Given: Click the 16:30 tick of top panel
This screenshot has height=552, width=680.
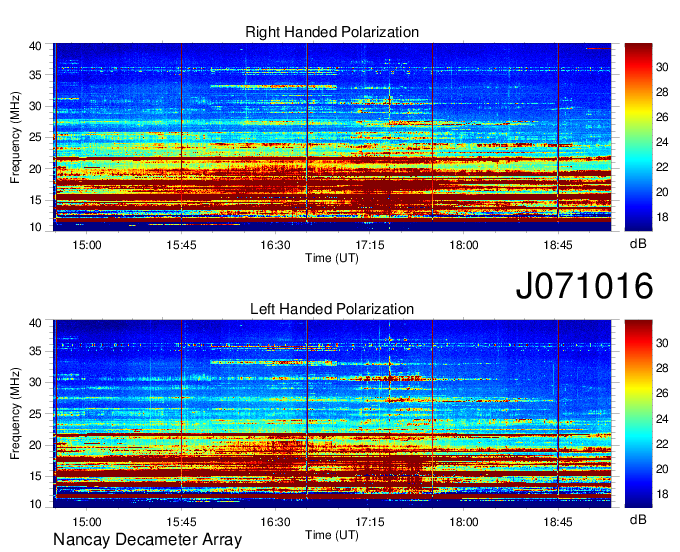Looking at the screenshot, I should [x=275, y=245].
